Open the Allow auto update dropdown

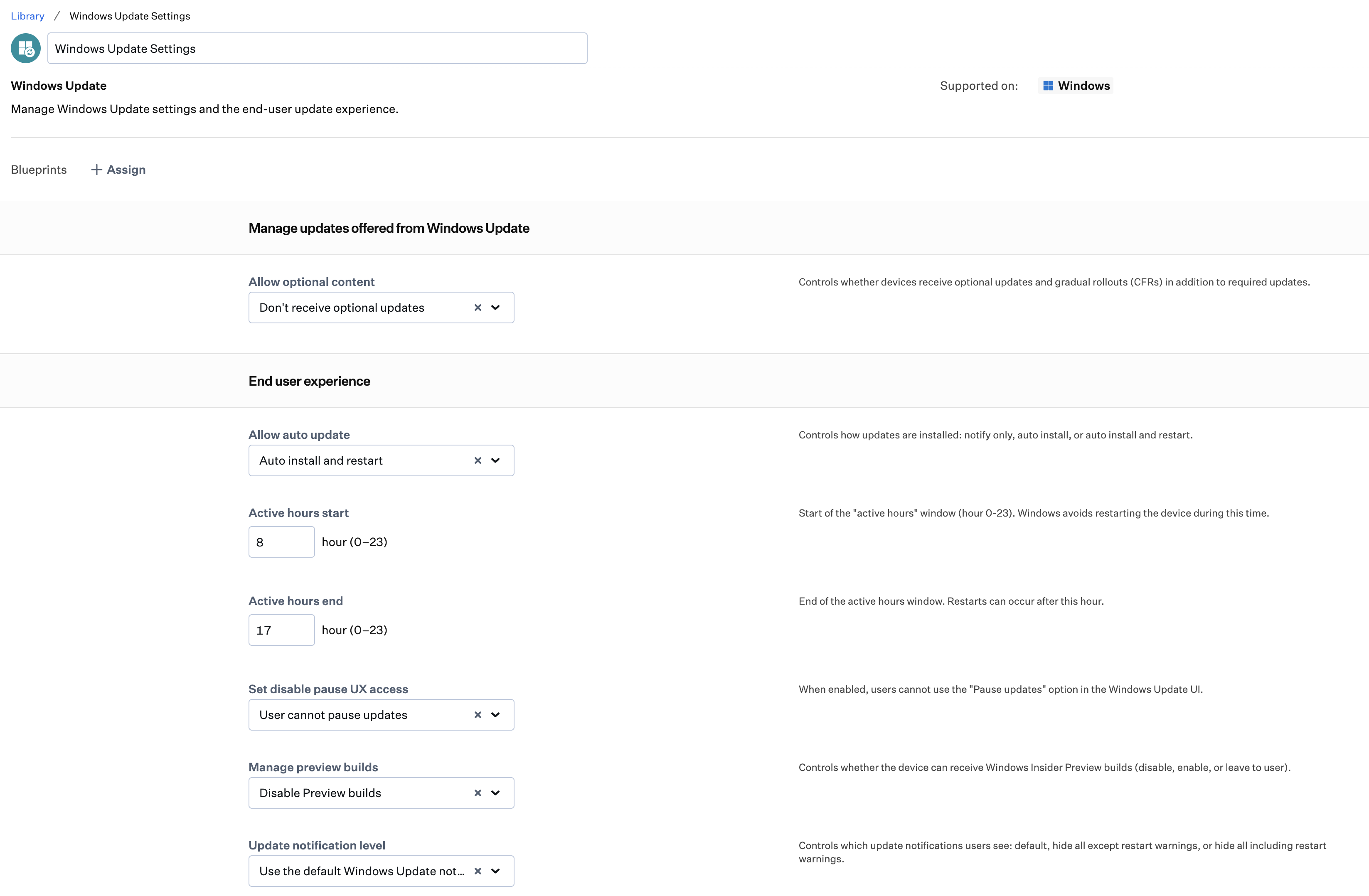495,460
